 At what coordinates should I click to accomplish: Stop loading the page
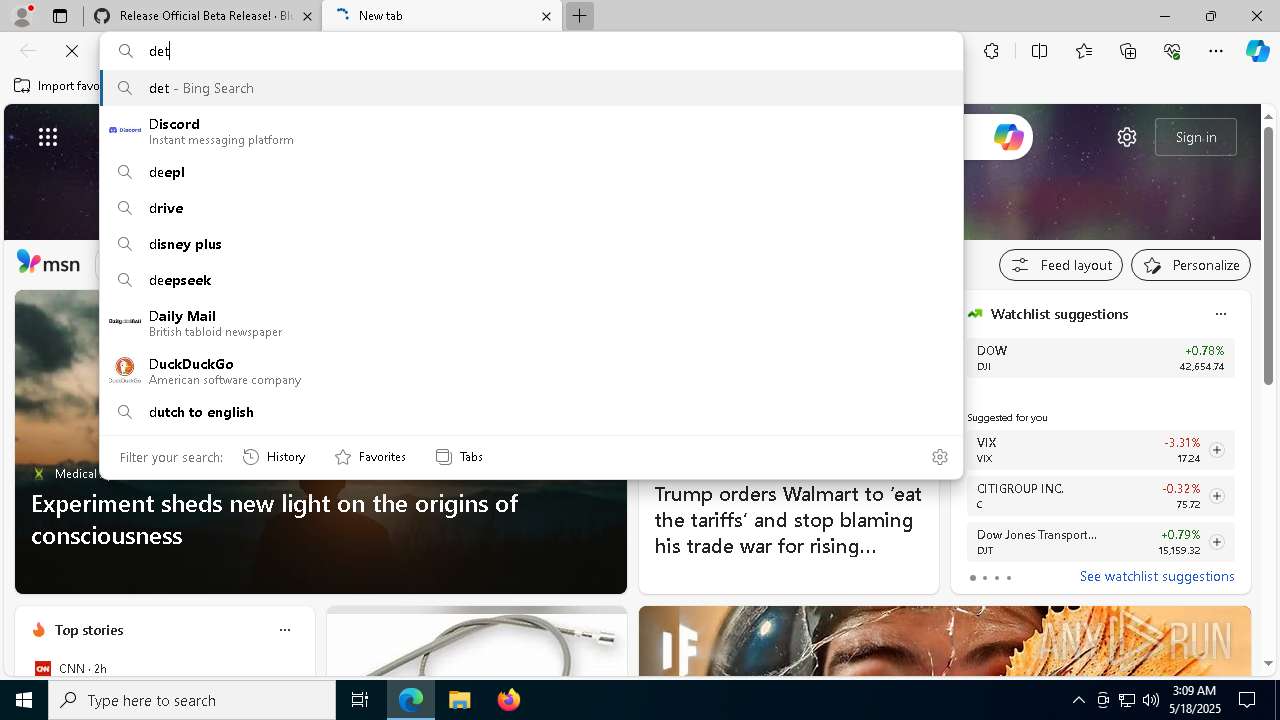(x=72, y=51)
